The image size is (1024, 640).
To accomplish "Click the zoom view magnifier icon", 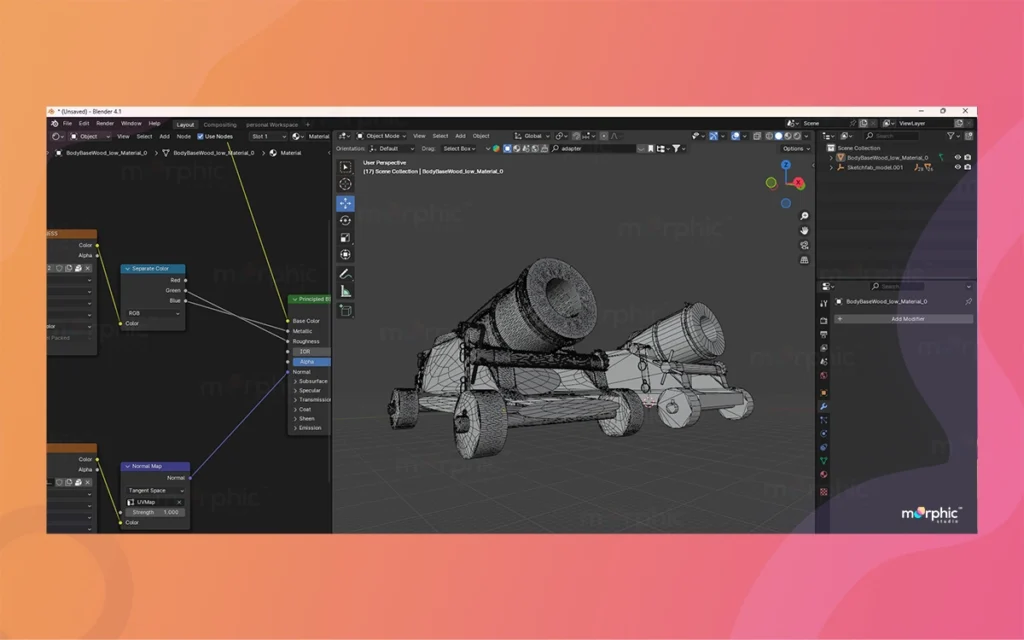I will (804, 216).
